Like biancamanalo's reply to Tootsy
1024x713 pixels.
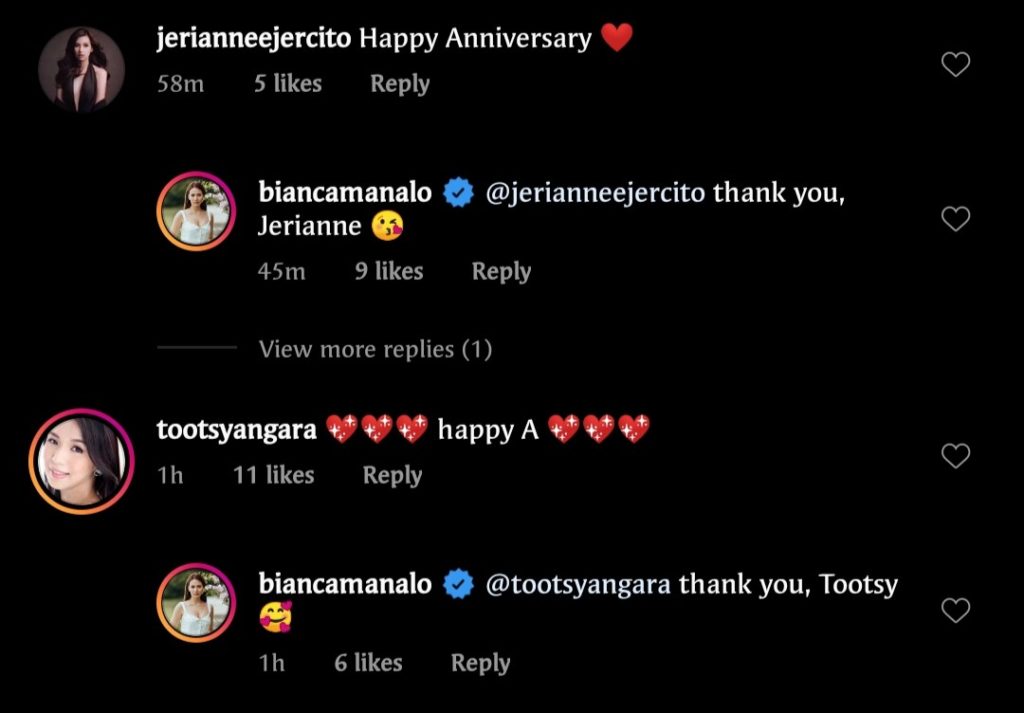[x=956, y=610]
